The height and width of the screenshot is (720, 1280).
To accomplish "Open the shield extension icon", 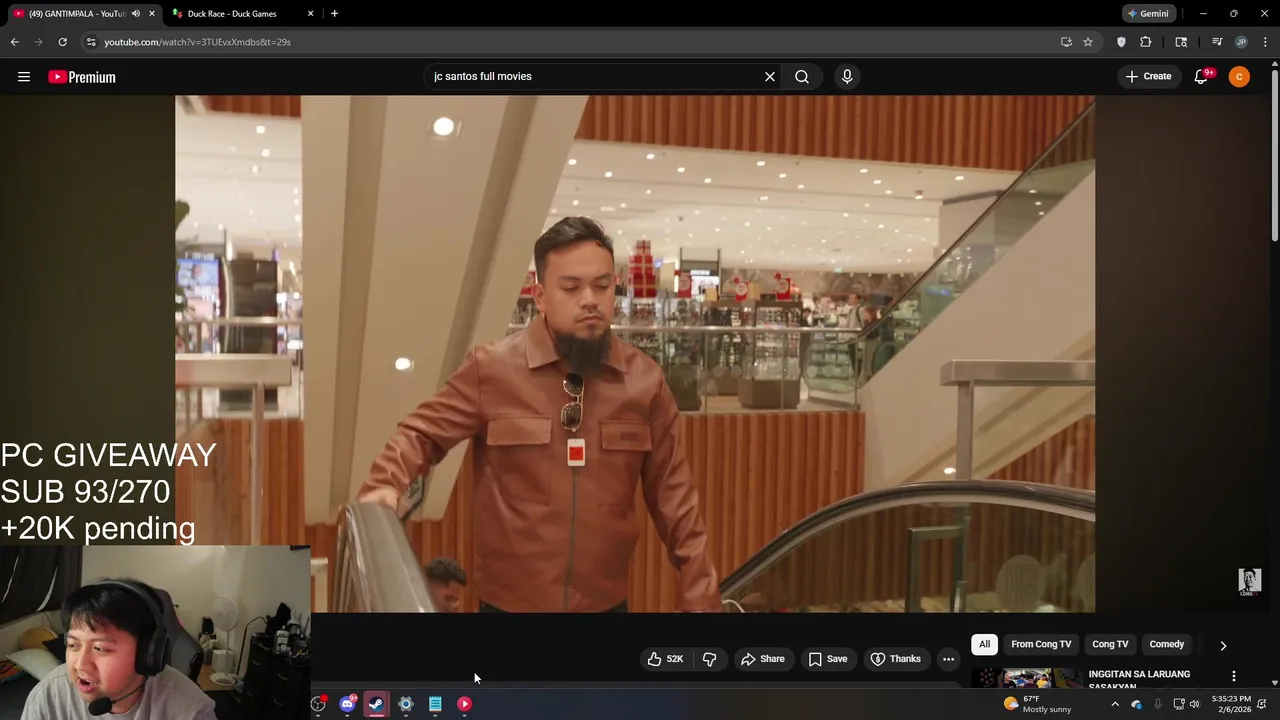I will click(x=1121, y=42).
